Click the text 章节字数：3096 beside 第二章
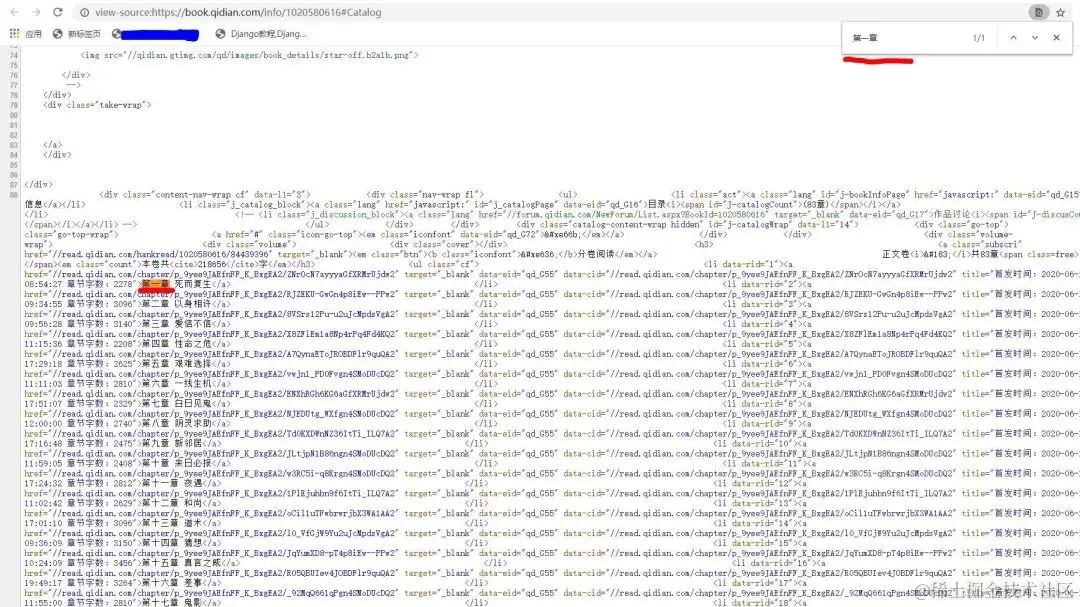This screenshot has height=607, width=1080. [x=101, y=304]
